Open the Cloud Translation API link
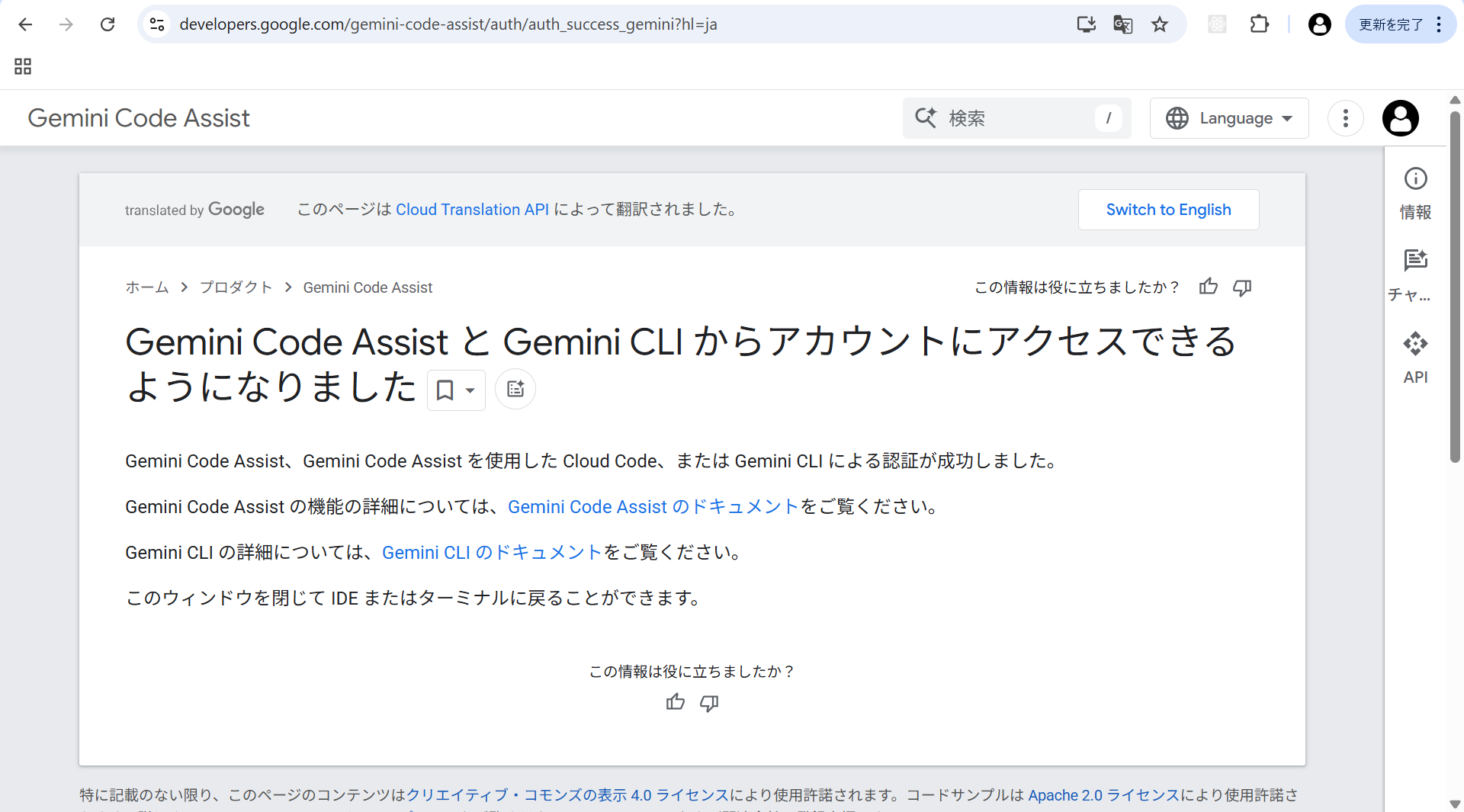1464x812 pixels. click(472, 210)
